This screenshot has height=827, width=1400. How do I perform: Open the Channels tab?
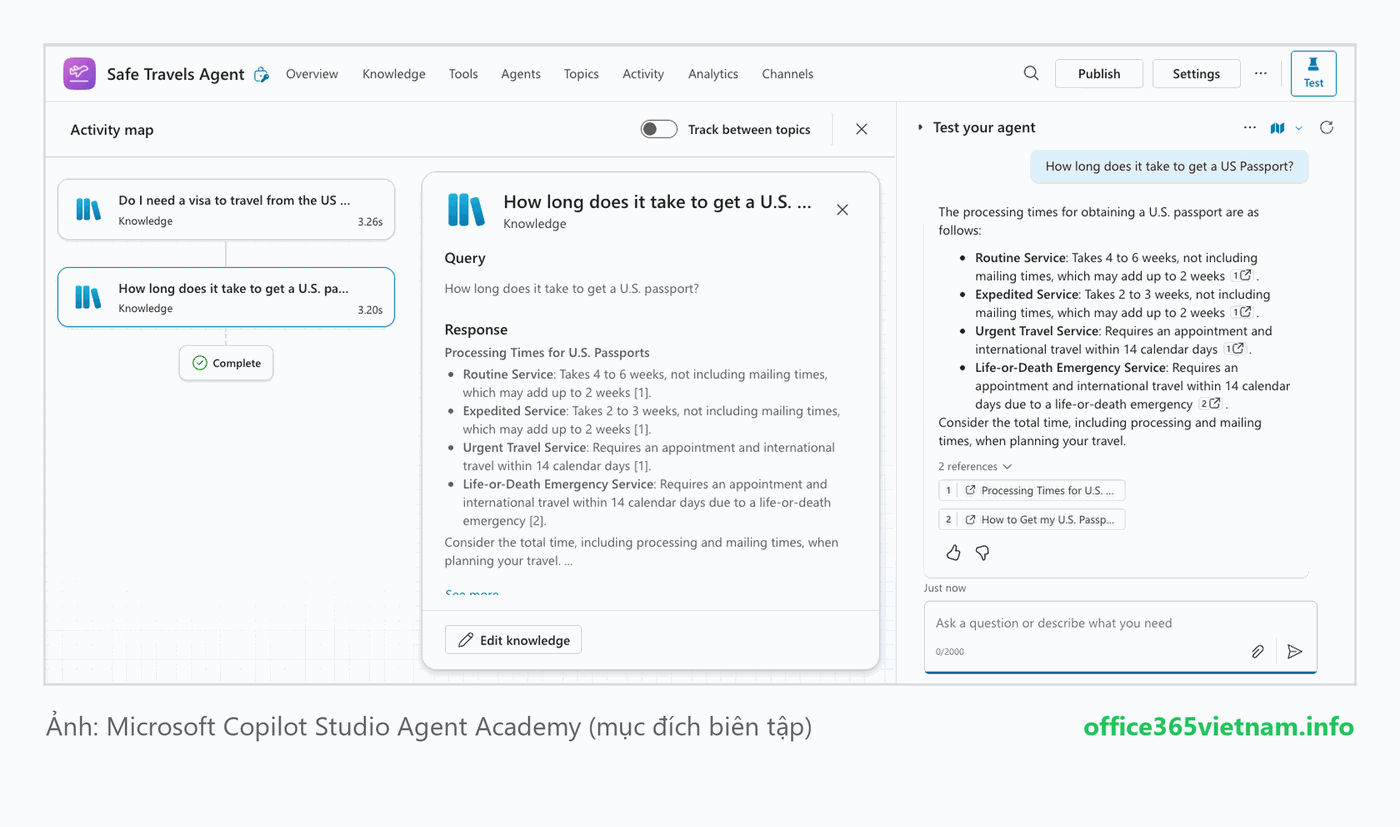click(787, 74)
